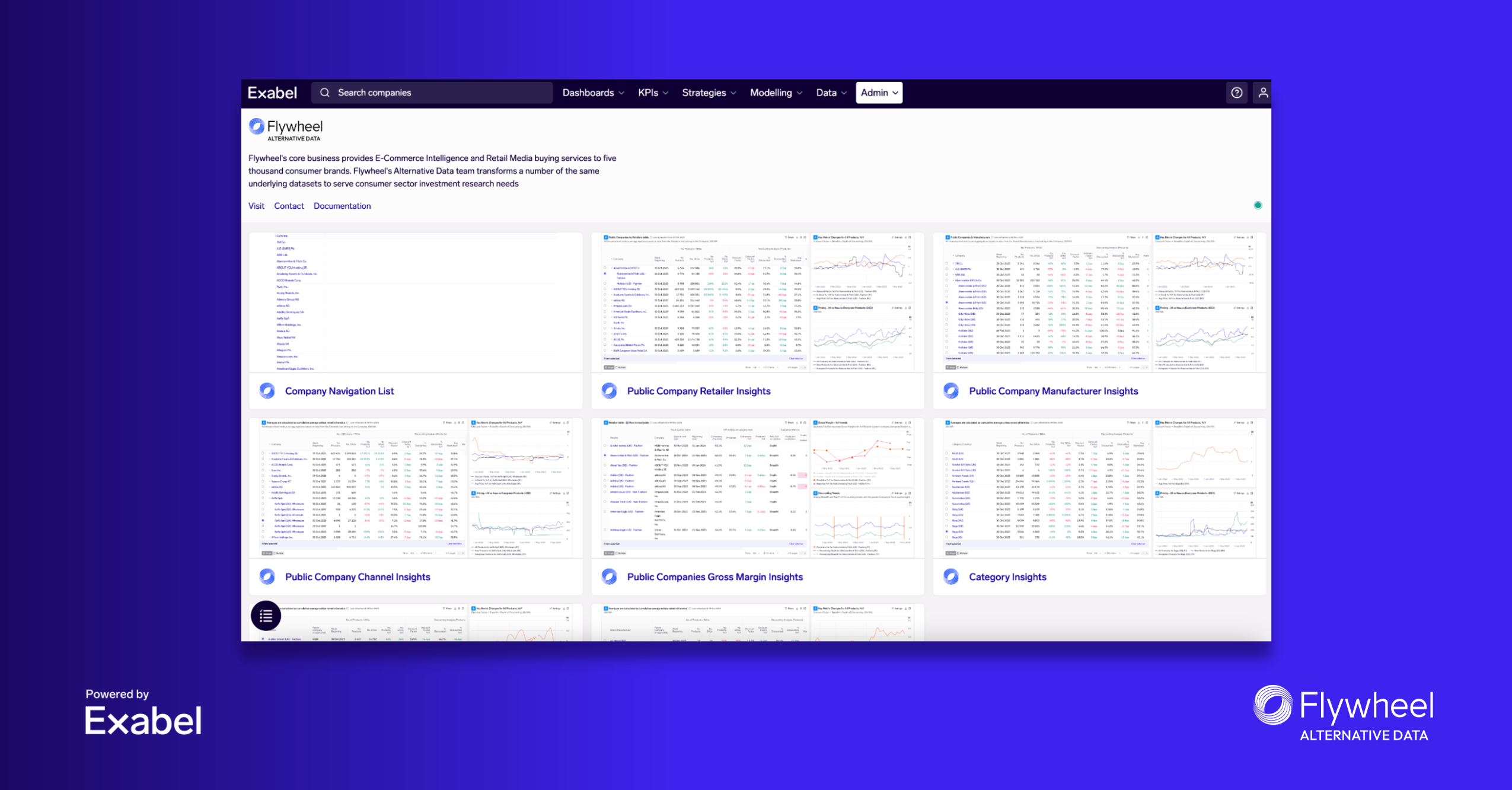
Task: Click the Flywheel logo in the bottom-right corner
Action: pos(1341,711)
